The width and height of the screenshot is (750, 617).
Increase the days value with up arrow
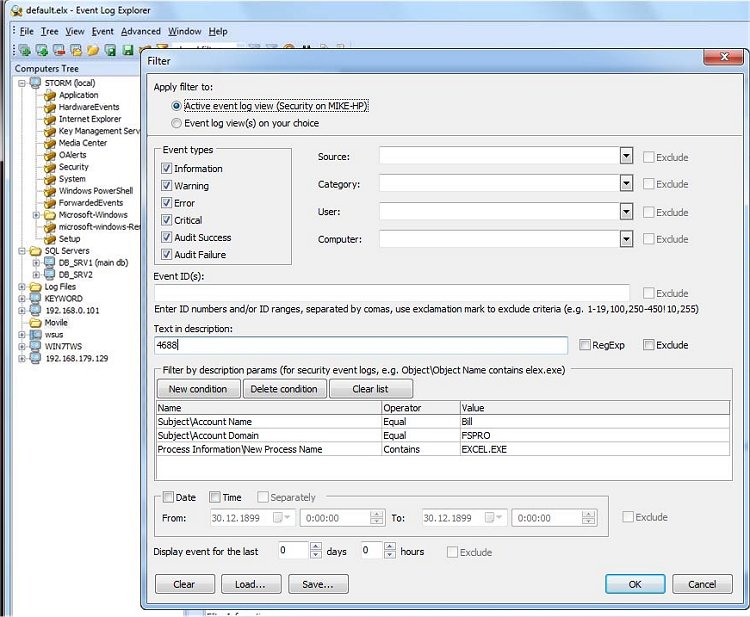(316, 547)
